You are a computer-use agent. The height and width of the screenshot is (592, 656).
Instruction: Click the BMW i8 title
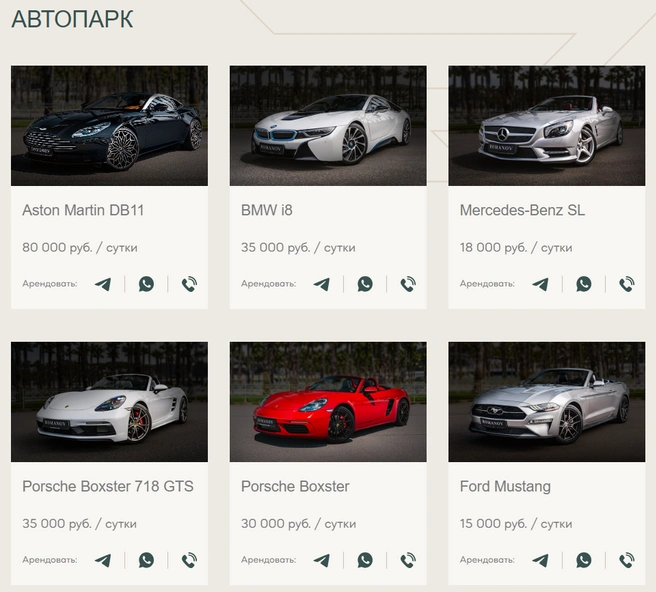[x=266, y=210]
